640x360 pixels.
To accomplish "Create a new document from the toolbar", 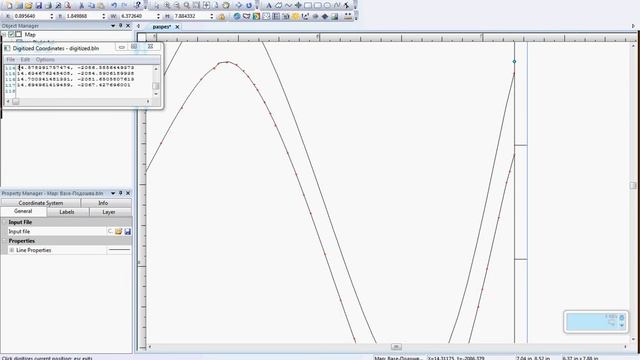I will [x=9, y=5].
